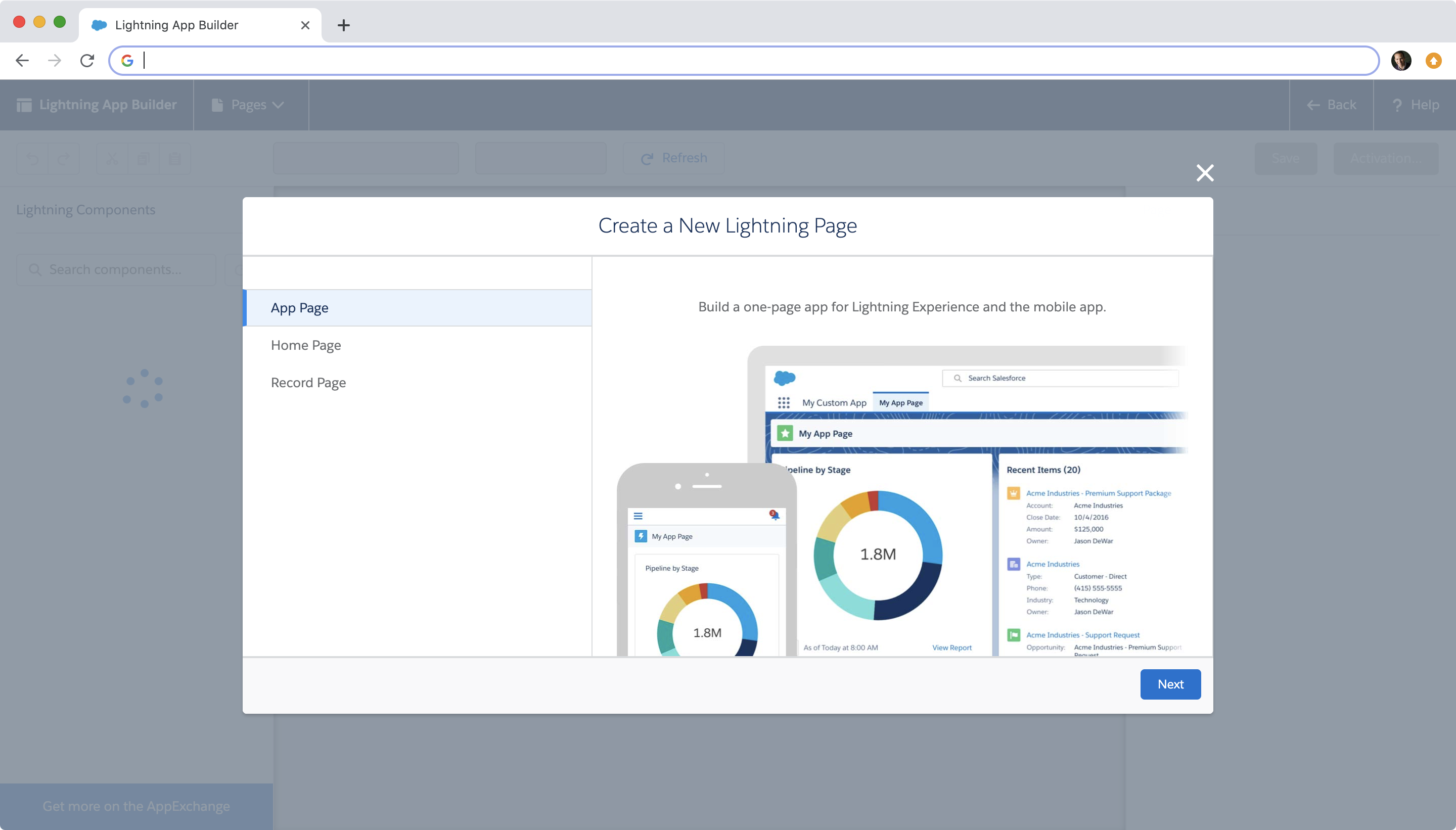
Task: Click the Lightning App Builder logo icon
Action: tap(24, 105)
